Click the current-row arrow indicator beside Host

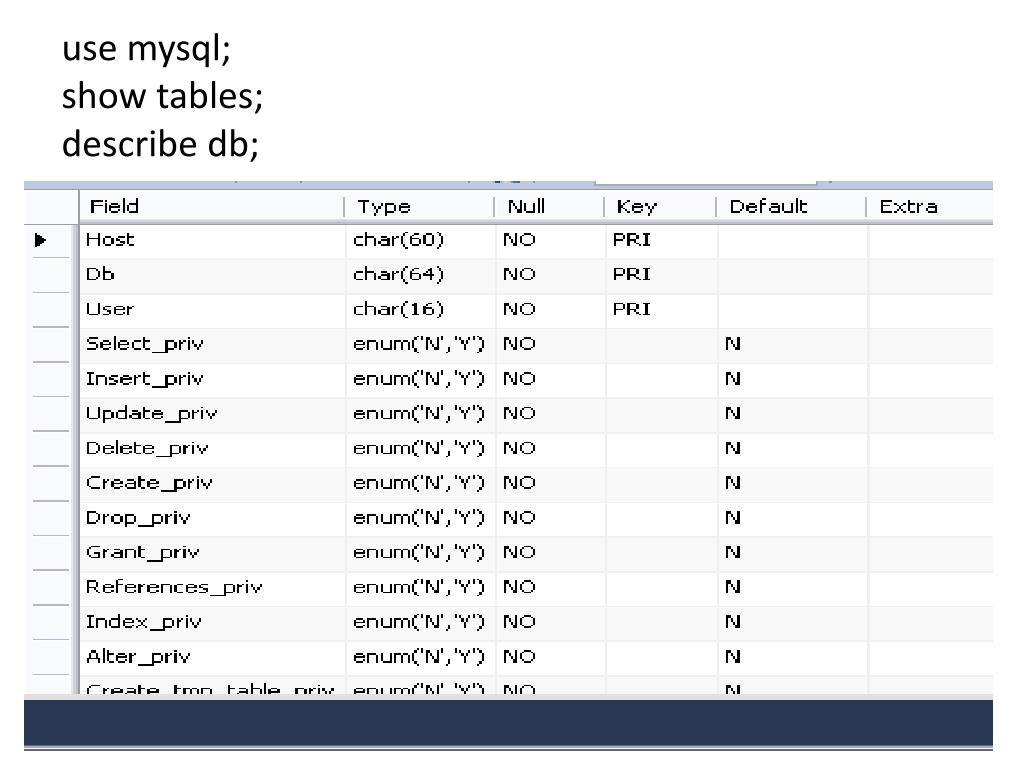41,240
